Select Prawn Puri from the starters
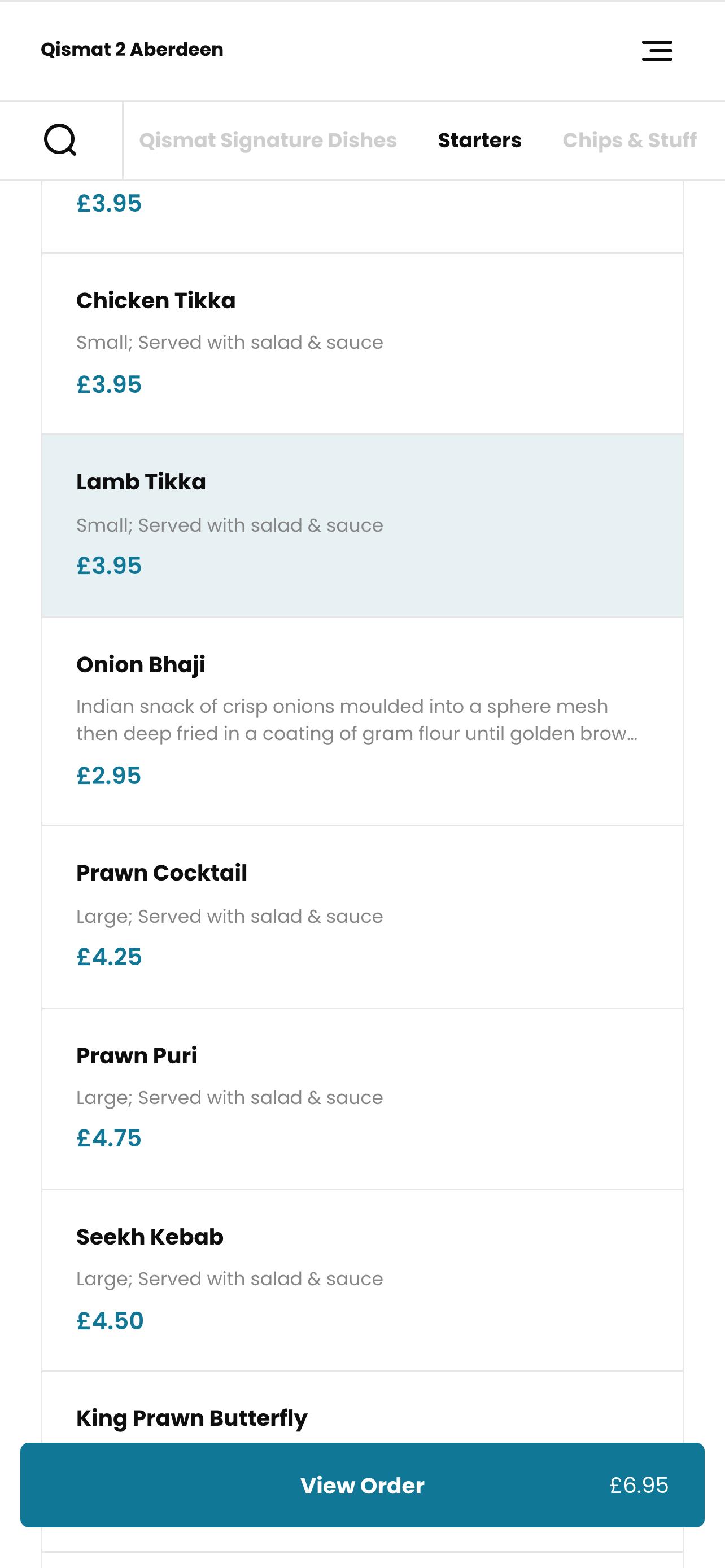Screen dimensions: 725x1568 pyautogui.click(x=362, y=1099)
